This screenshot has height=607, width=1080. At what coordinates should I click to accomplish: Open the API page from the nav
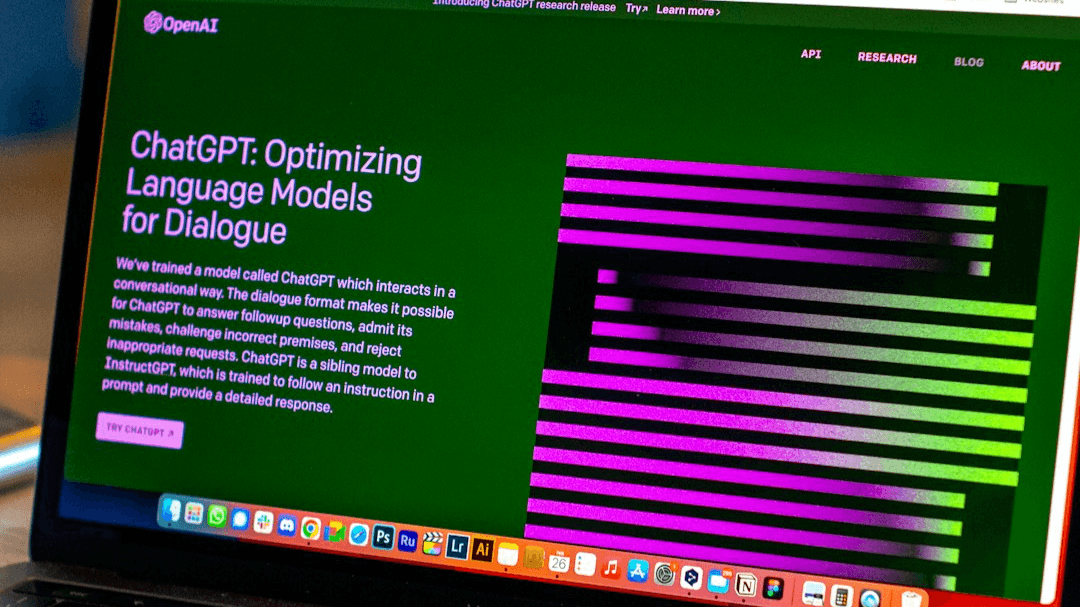tap(811, 54)
